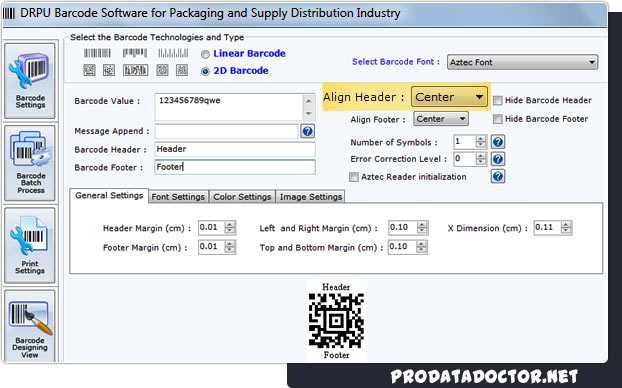Click the first 2D barcode sample icon
Viewport: 622px width, 388px height.
point(89,70)
